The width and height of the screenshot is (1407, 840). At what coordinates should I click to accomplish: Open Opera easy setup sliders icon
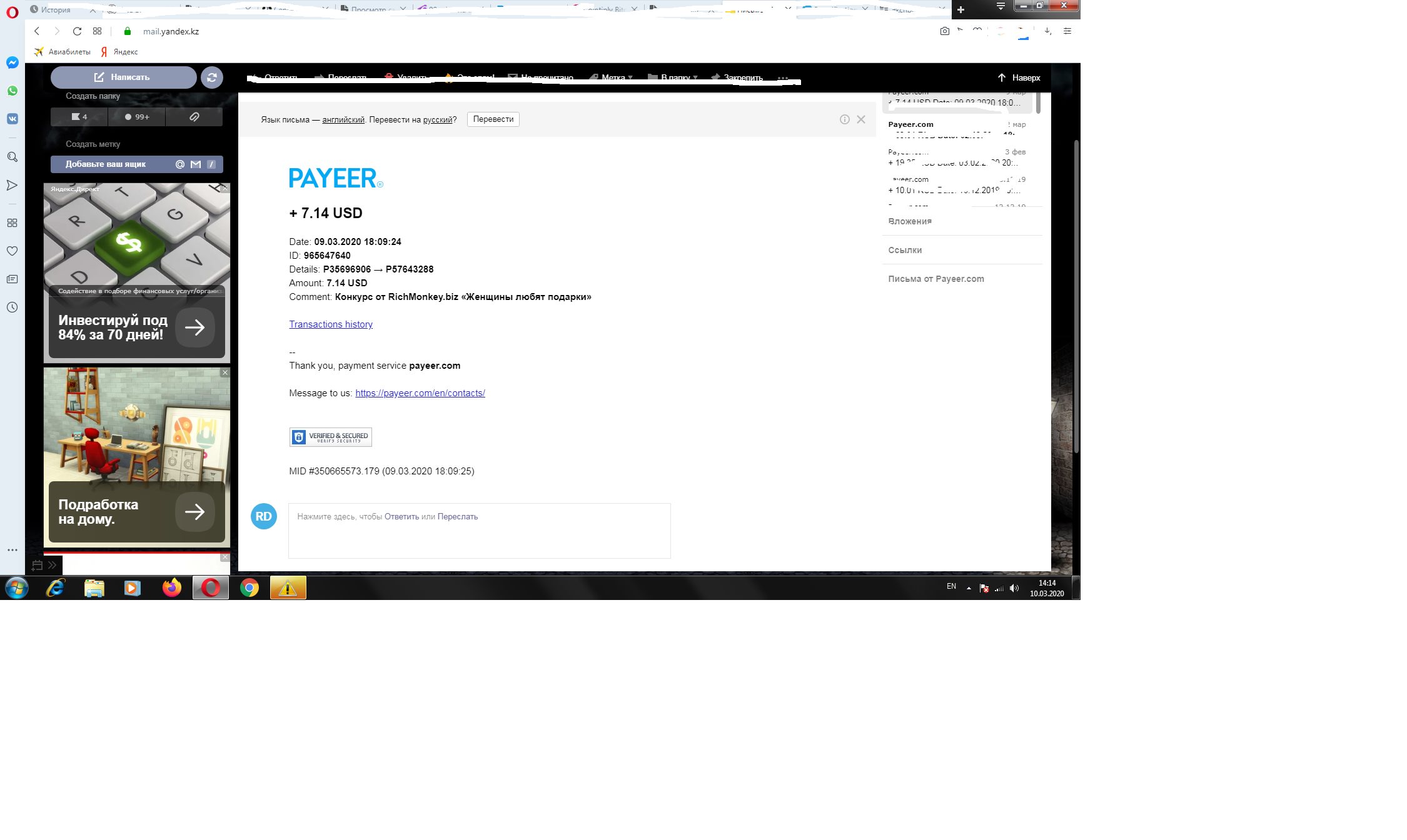1067,31
